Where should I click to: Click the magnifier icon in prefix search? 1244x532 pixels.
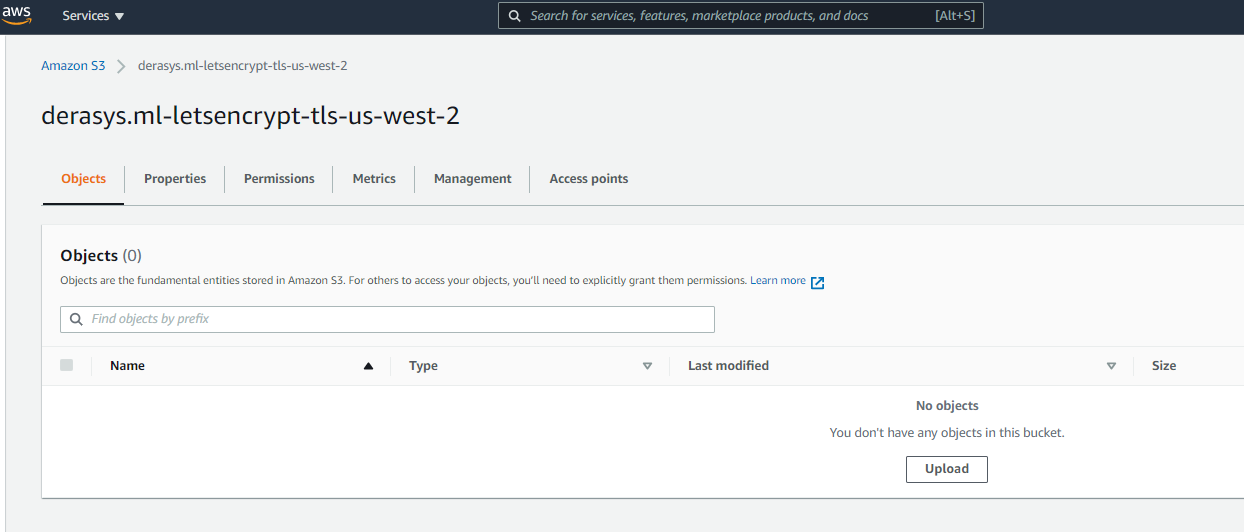tap(76, 319)
